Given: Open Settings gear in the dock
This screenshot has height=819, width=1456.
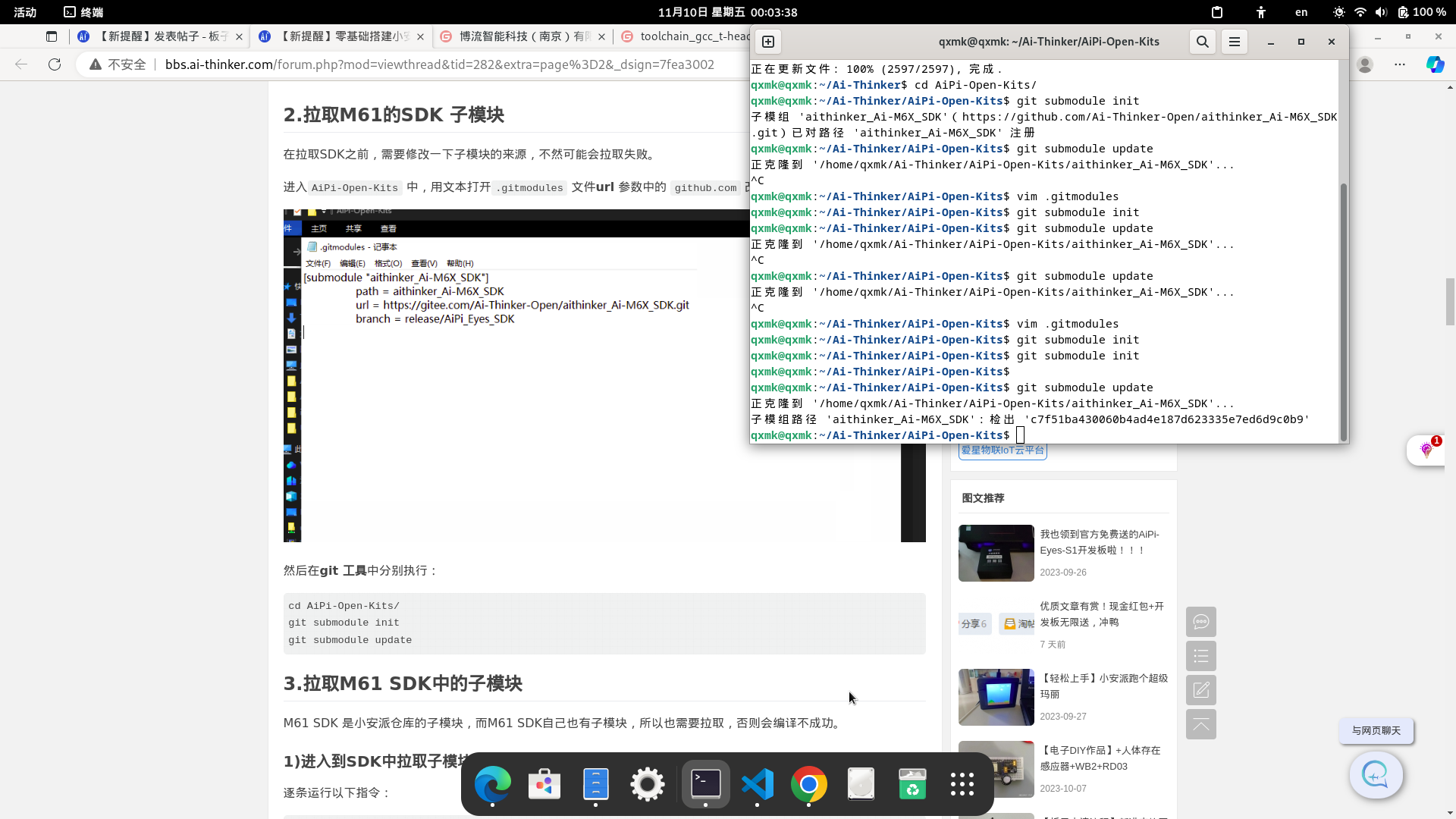Looking at the screenshot, I should pyautogui.click(x=648, y=784).
